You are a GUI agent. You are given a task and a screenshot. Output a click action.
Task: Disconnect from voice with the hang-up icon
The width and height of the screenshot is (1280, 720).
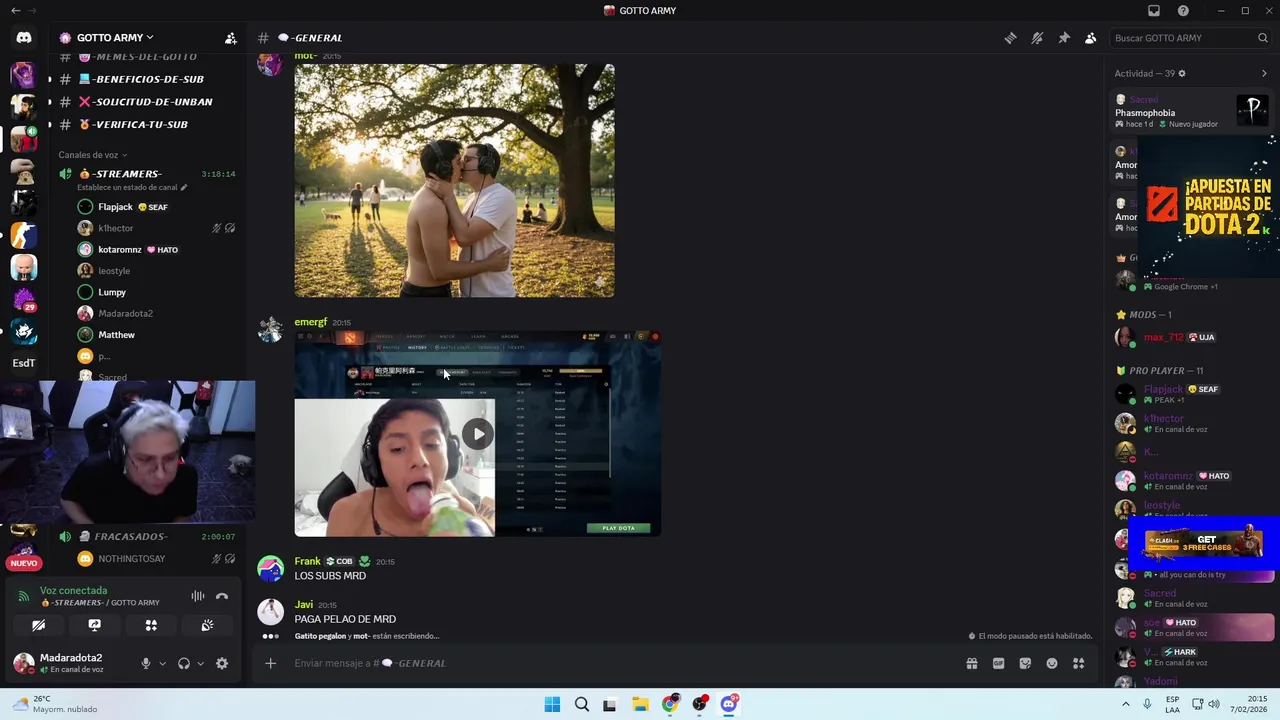click(222, 597)
